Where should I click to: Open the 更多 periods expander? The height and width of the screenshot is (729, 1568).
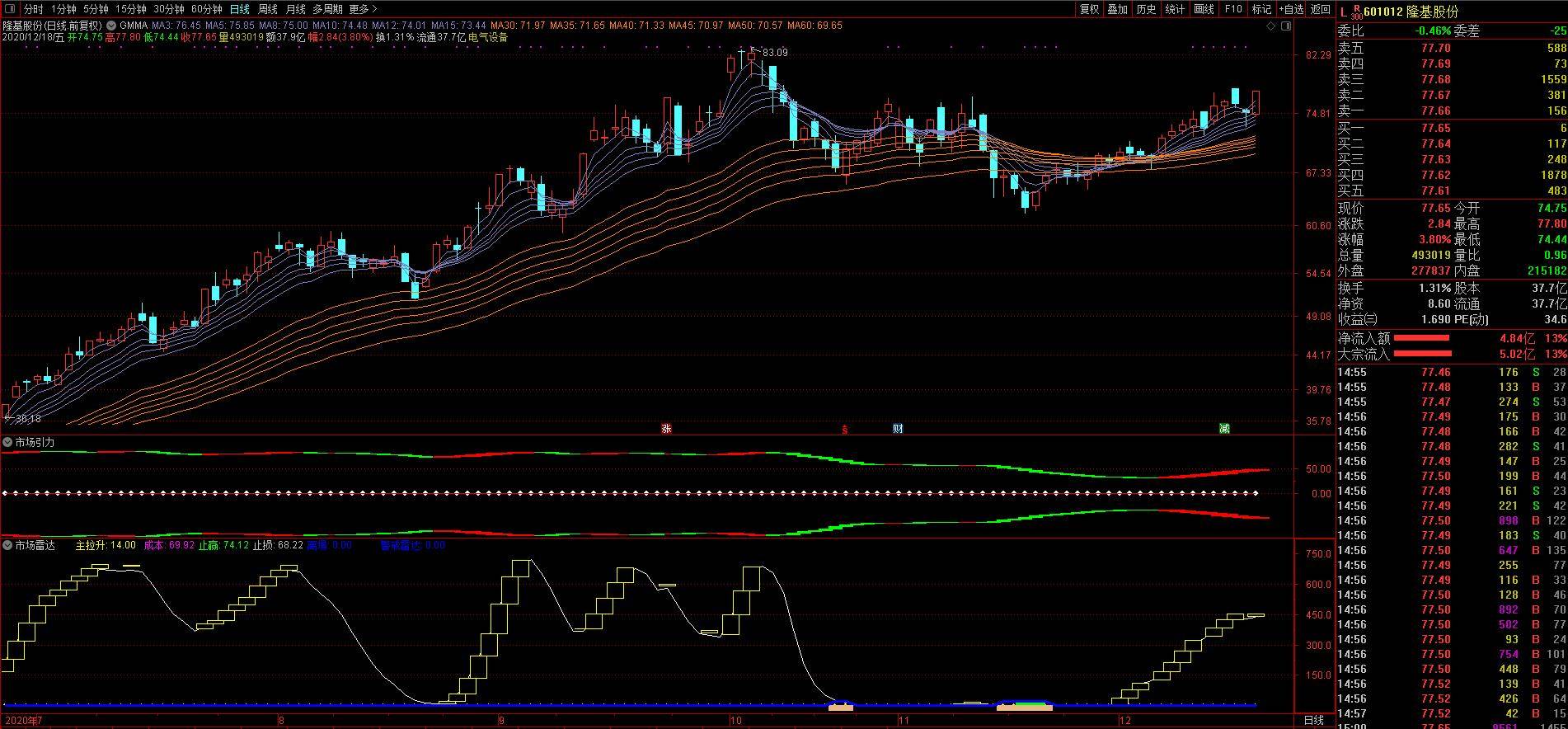[363, 9]
